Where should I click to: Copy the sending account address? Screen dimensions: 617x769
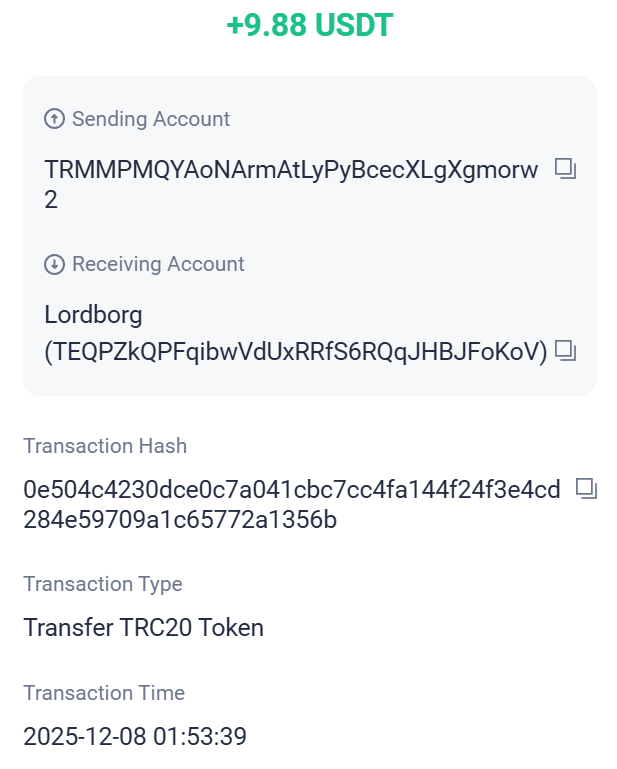tap(565, 169)
